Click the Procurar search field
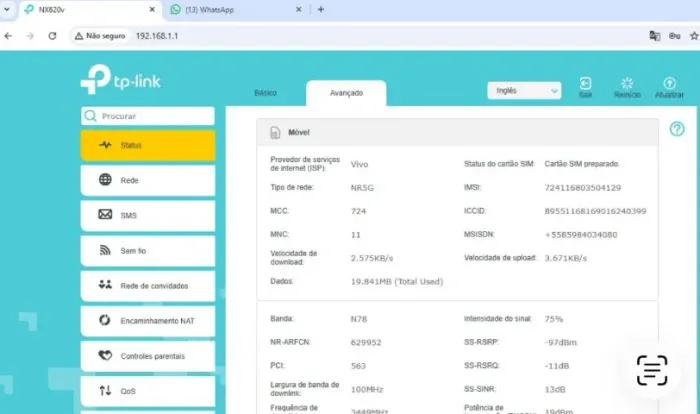The image size is (700, 414). 148,116
